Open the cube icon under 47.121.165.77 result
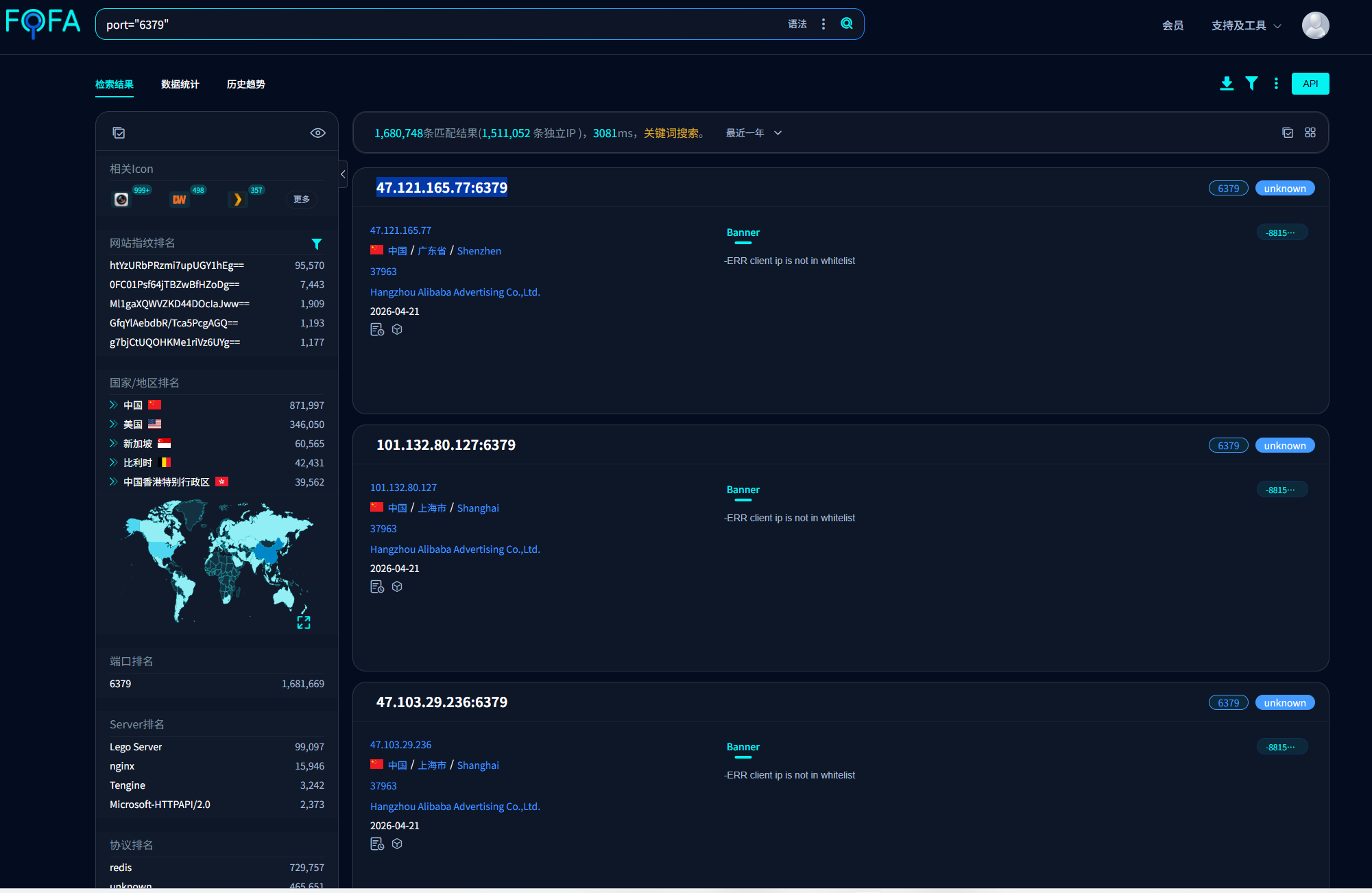1372x893 pixels. (x=397, y=329)
